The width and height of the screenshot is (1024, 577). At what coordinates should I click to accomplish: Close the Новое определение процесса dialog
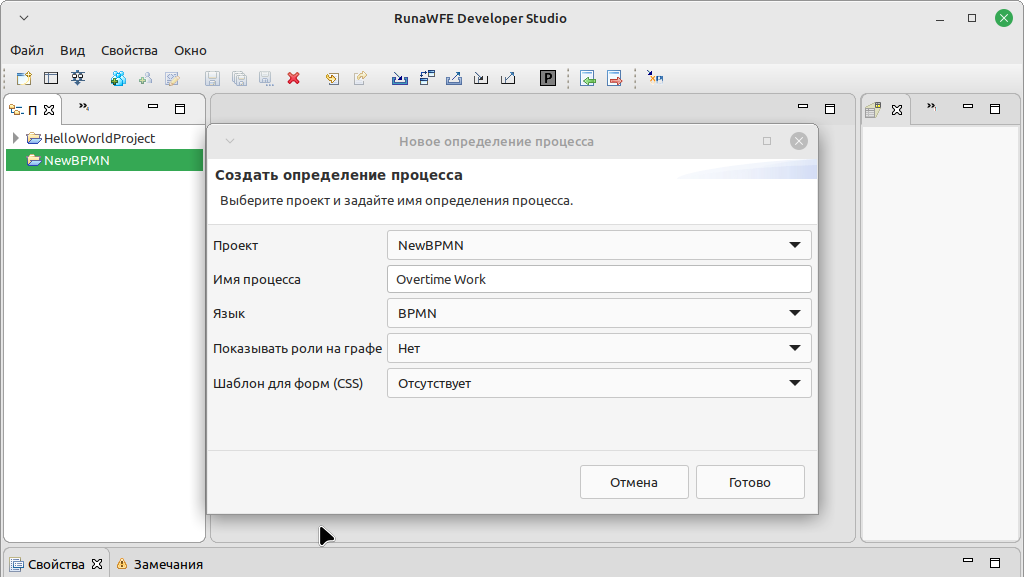point(799,141)
